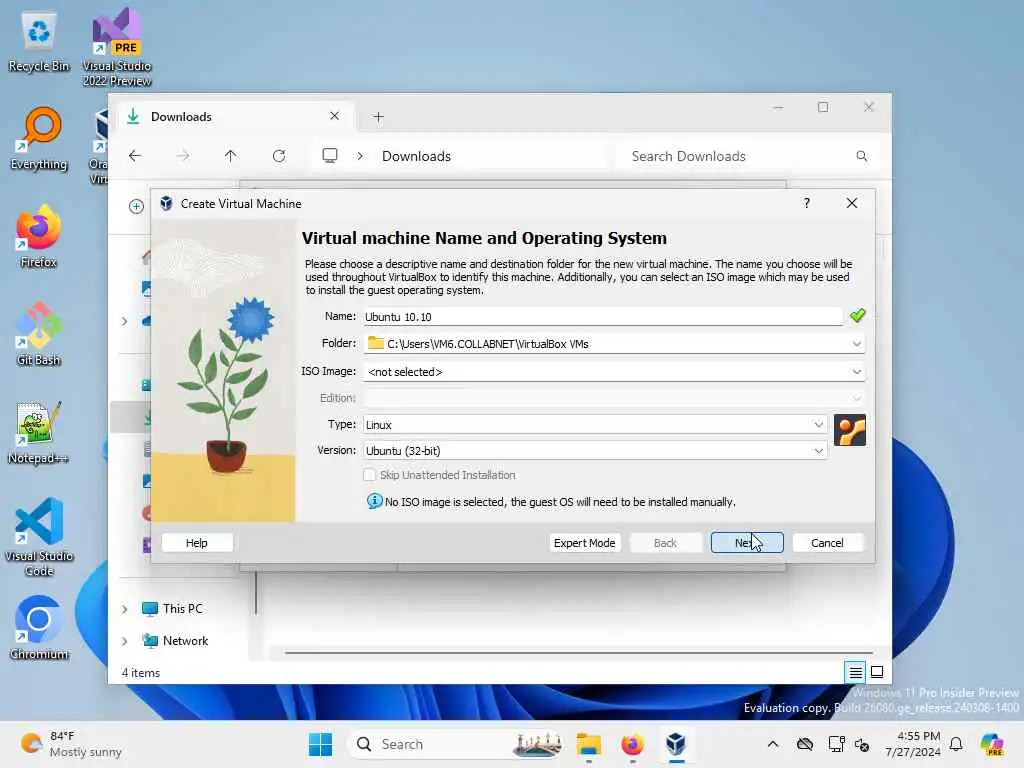The width and height of the screenshot is (1024, 768).
Task: Select This PC in navigation pane
Action: click(x=182, y=609)
